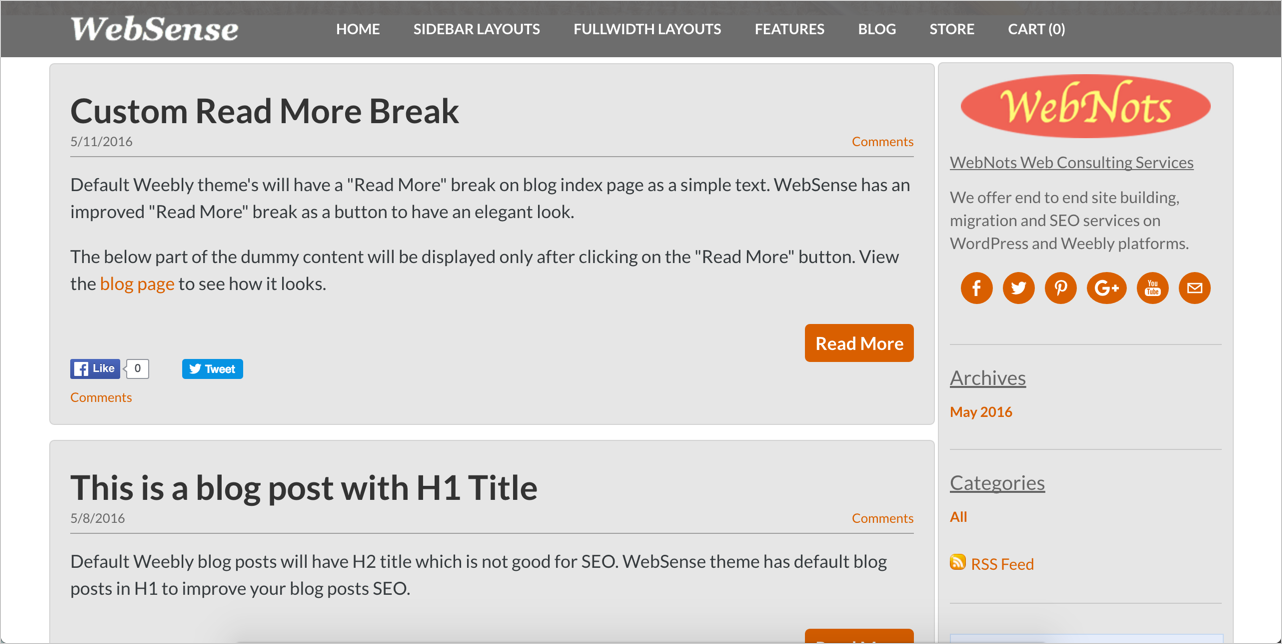
Task: Click the orange RSS feed icon
Action: pos(958,563)
